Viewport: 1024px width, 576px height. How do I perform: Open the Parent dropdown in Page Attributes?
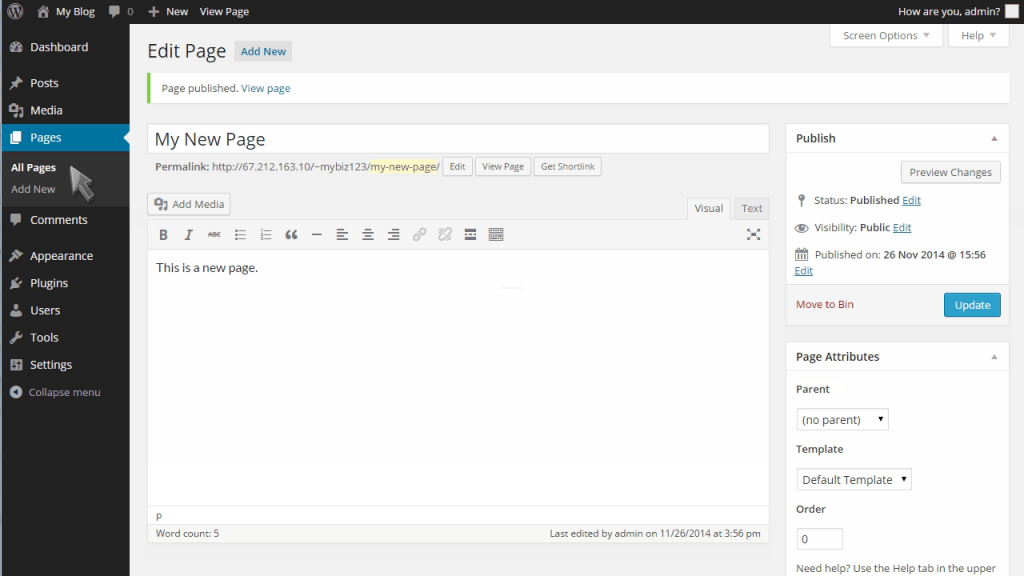[842, 419]
